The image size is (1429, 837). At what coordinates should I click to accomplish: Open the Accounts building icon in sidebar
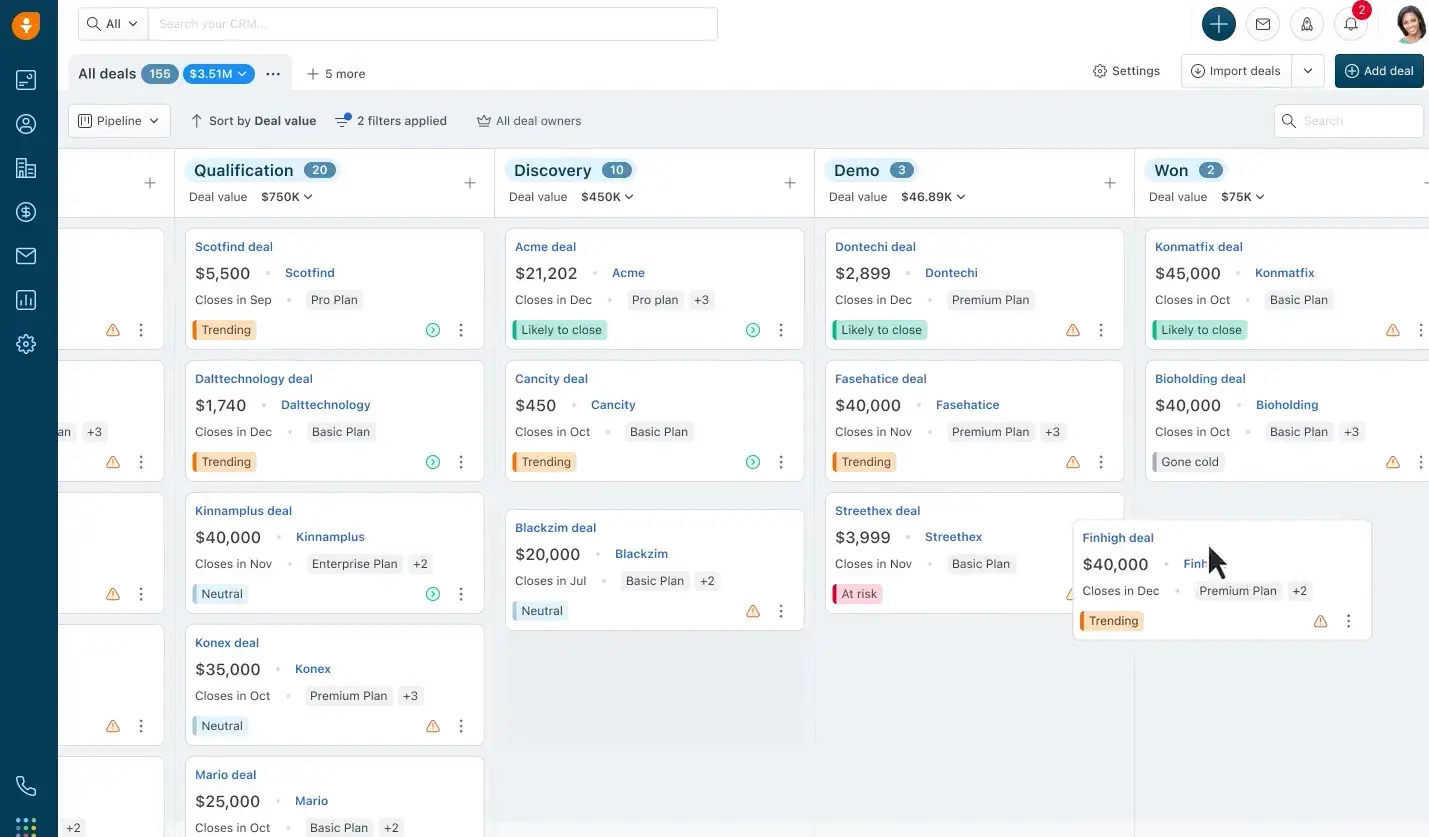(x=26, y=168)
